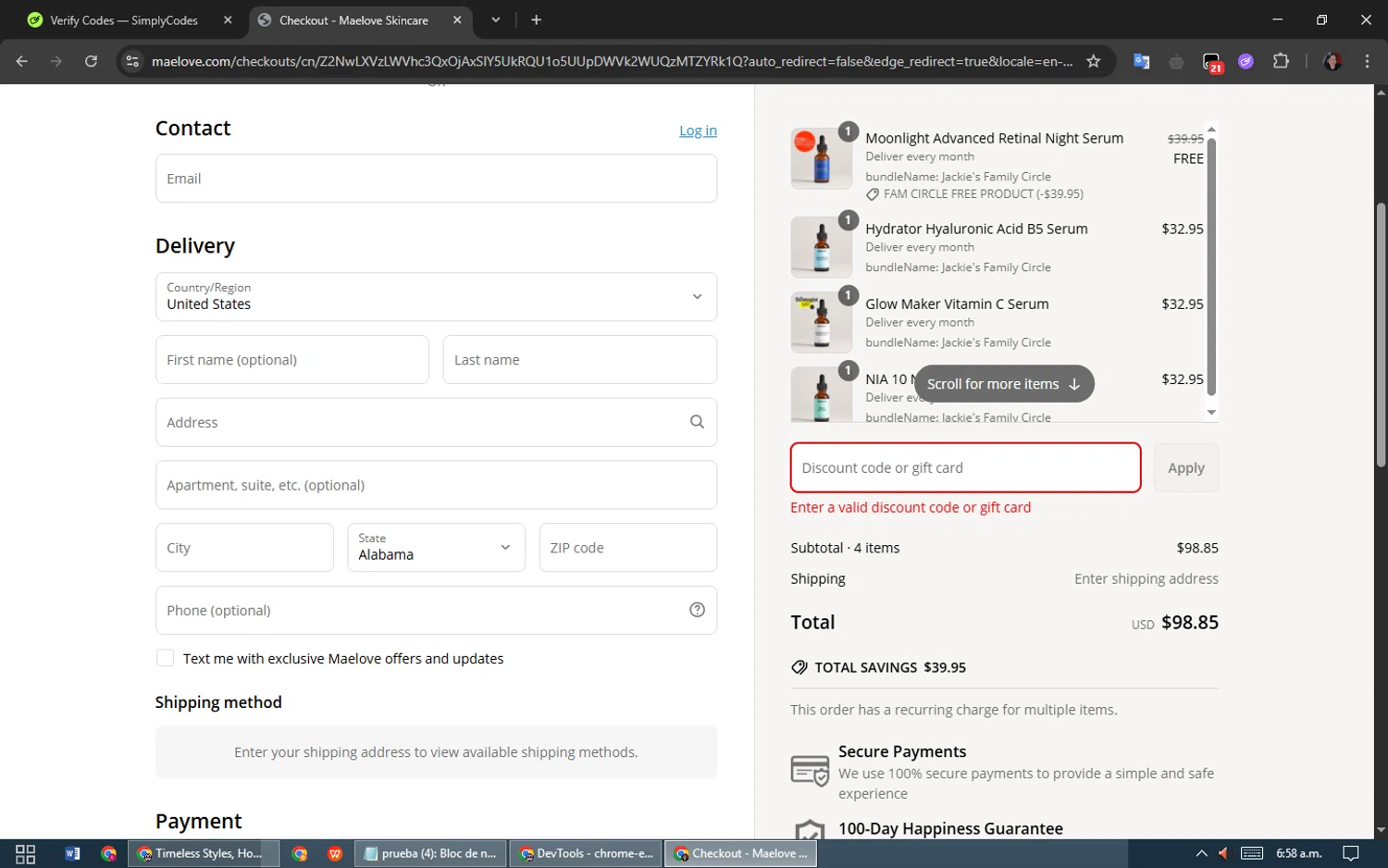
Task: Open the tab search dropdown
Action: [496, 19]
